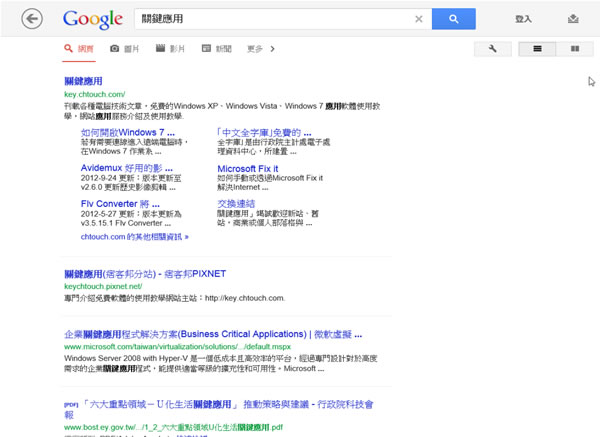Sign in via the 登入 link
The height and width of the screenshot is (437, 600).
click(523, 19)
